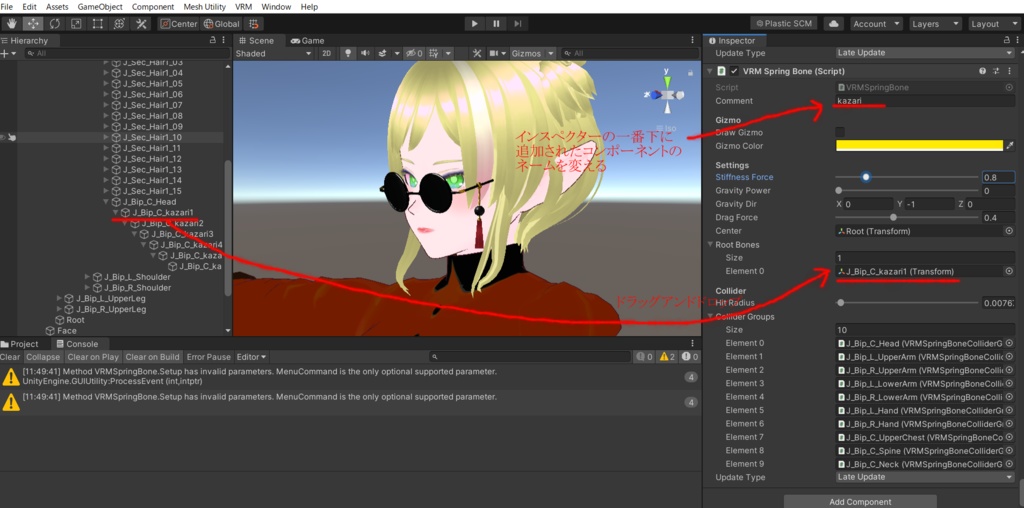Viewport: 1024px width, 508px height.
Task: Open the Component menu
Action: point(153,7)
